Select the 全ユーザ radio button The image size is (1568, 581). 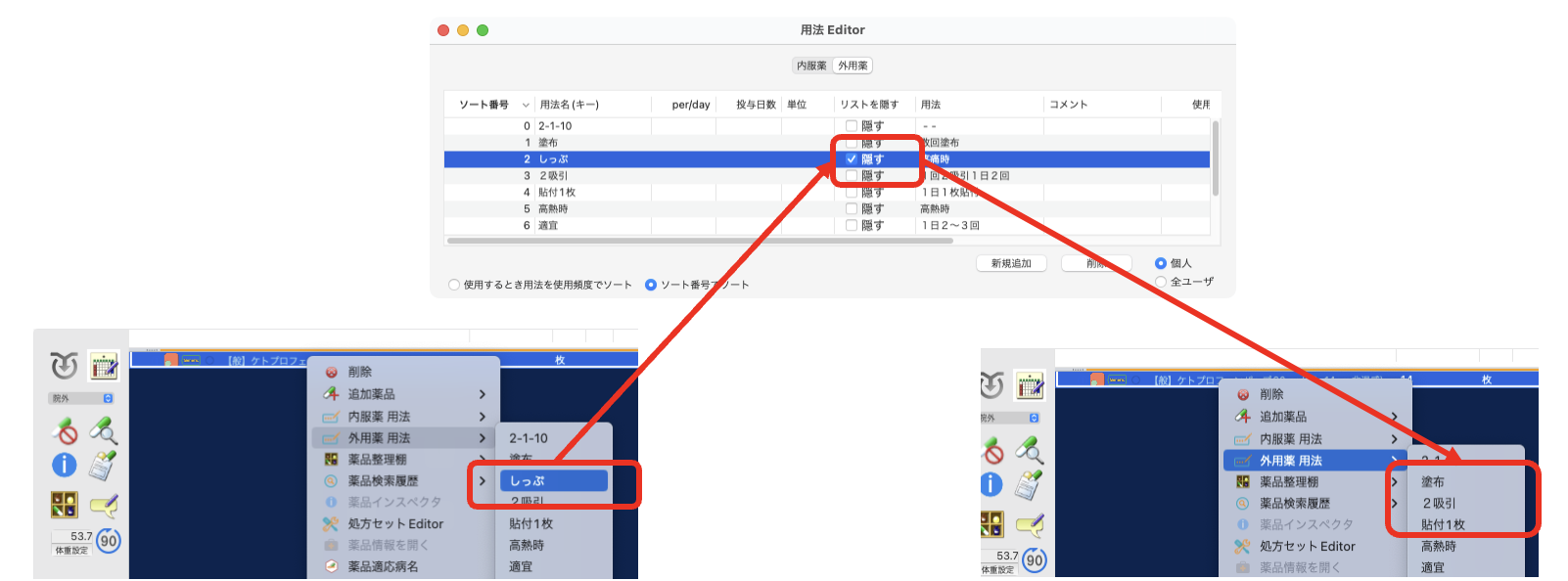click(1161, 282)
